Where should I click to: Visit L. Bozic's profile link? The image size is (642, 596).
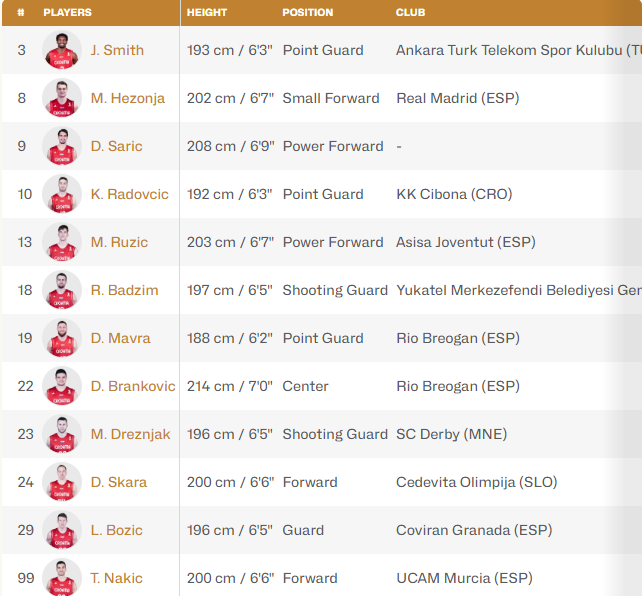point(116,530)
